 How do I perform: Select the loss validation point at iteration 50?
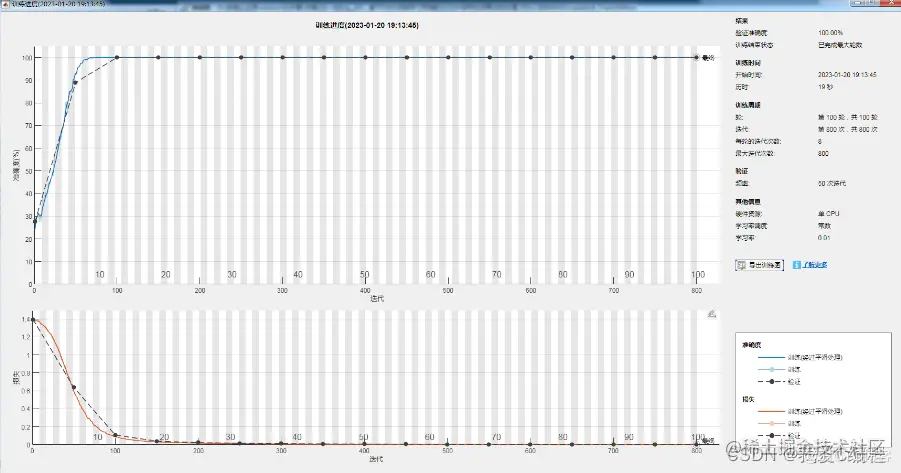click(x=74, y=387)
